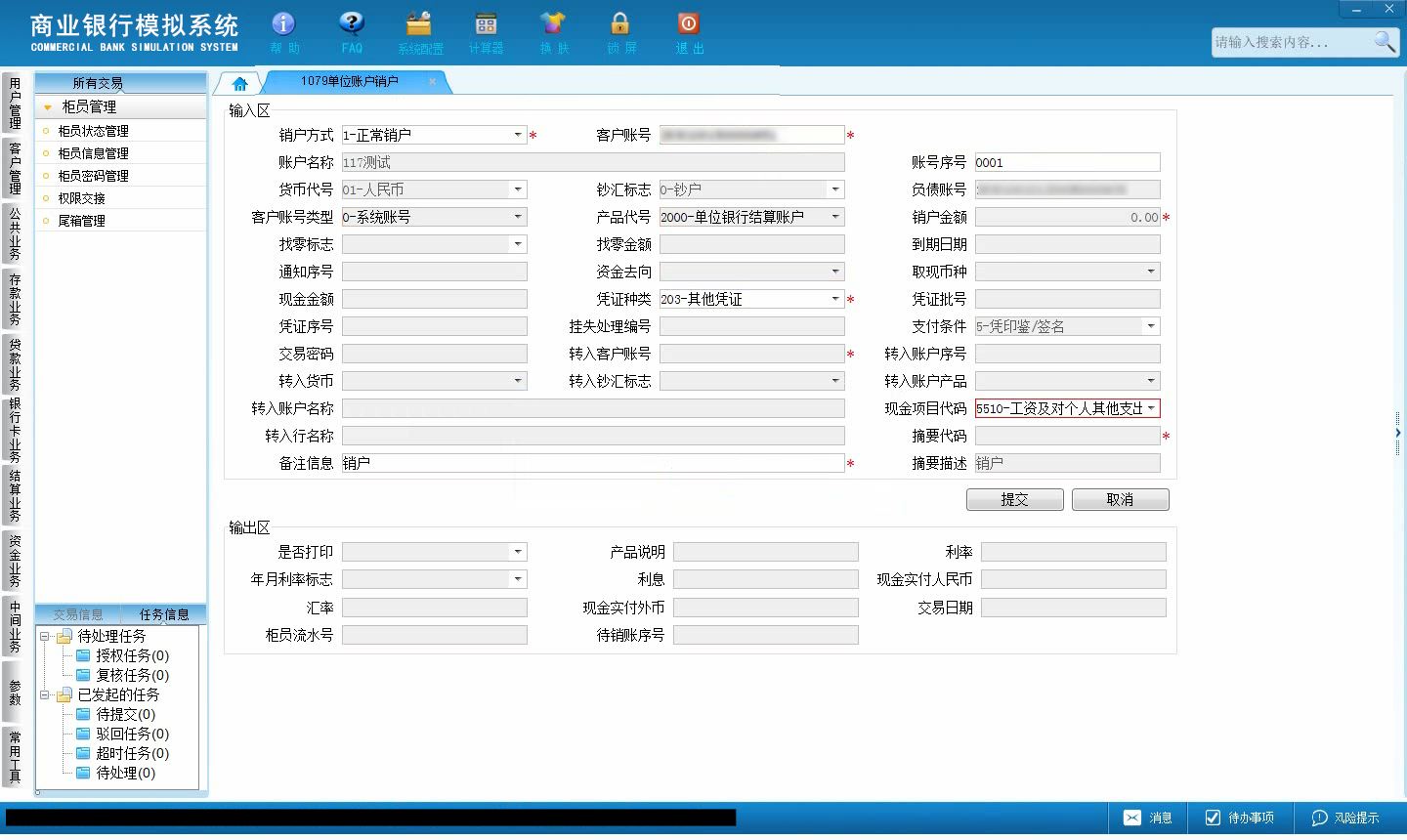Collapse the 已发起的任务 tree node
Image resolution: width=1407 pixels, height=840 pixels.
(x=45, y=694)
